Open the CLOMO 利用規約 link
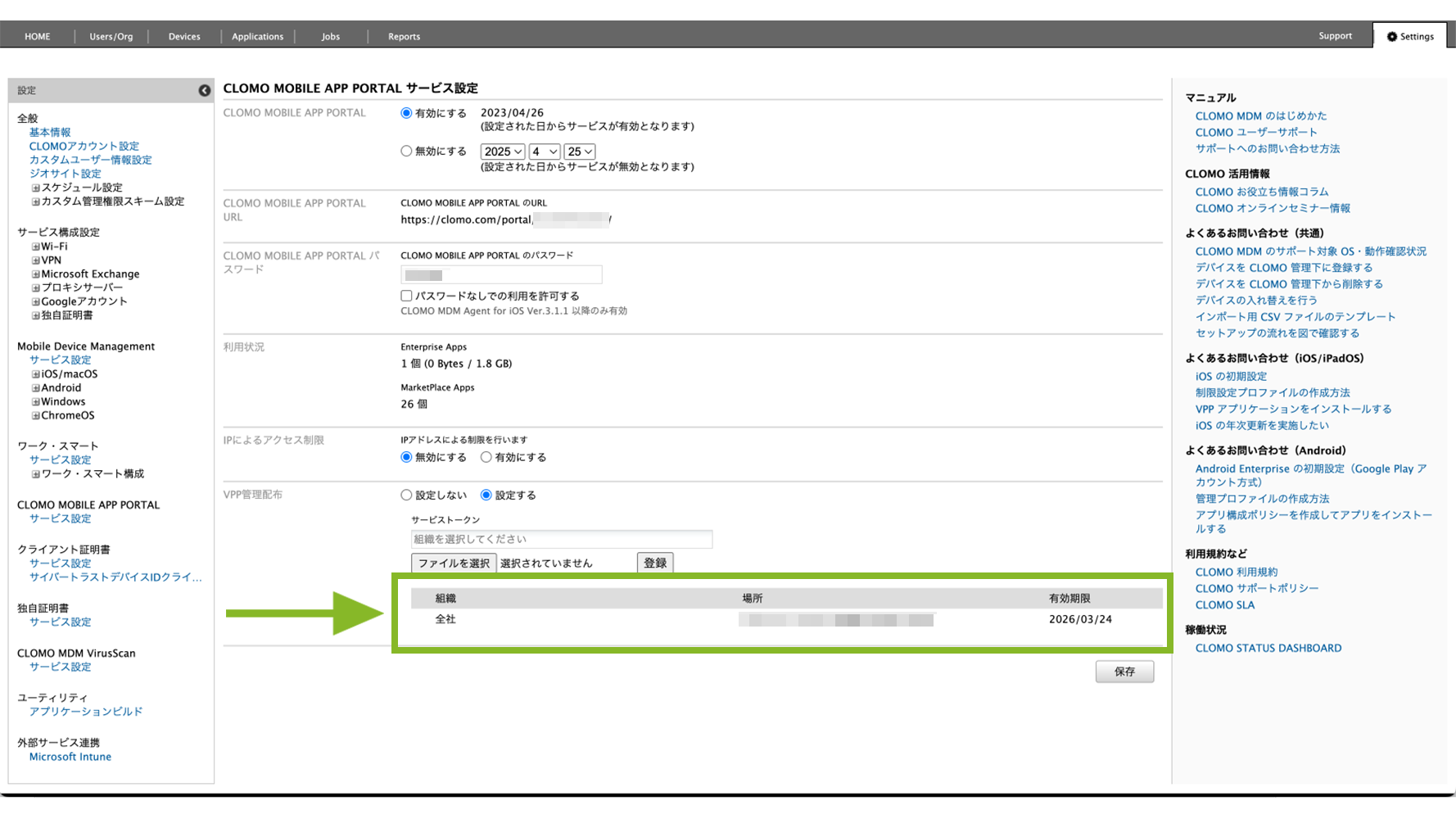This screenshot has width=1456, height=819. point(1237,572)
